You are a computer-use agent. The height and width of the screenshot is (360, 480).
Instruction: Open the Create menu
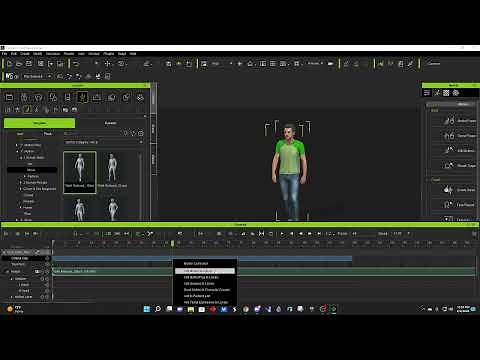click(x=25, y=54)
